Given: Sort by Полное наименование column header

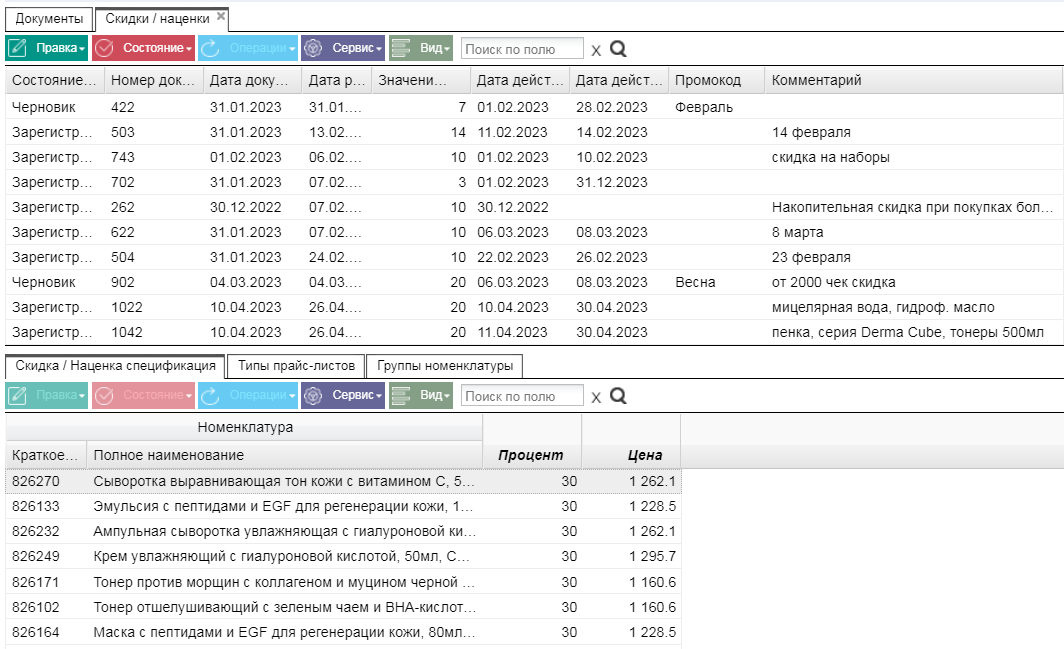Looking at the screenshot, I should (x=284, y=455).
